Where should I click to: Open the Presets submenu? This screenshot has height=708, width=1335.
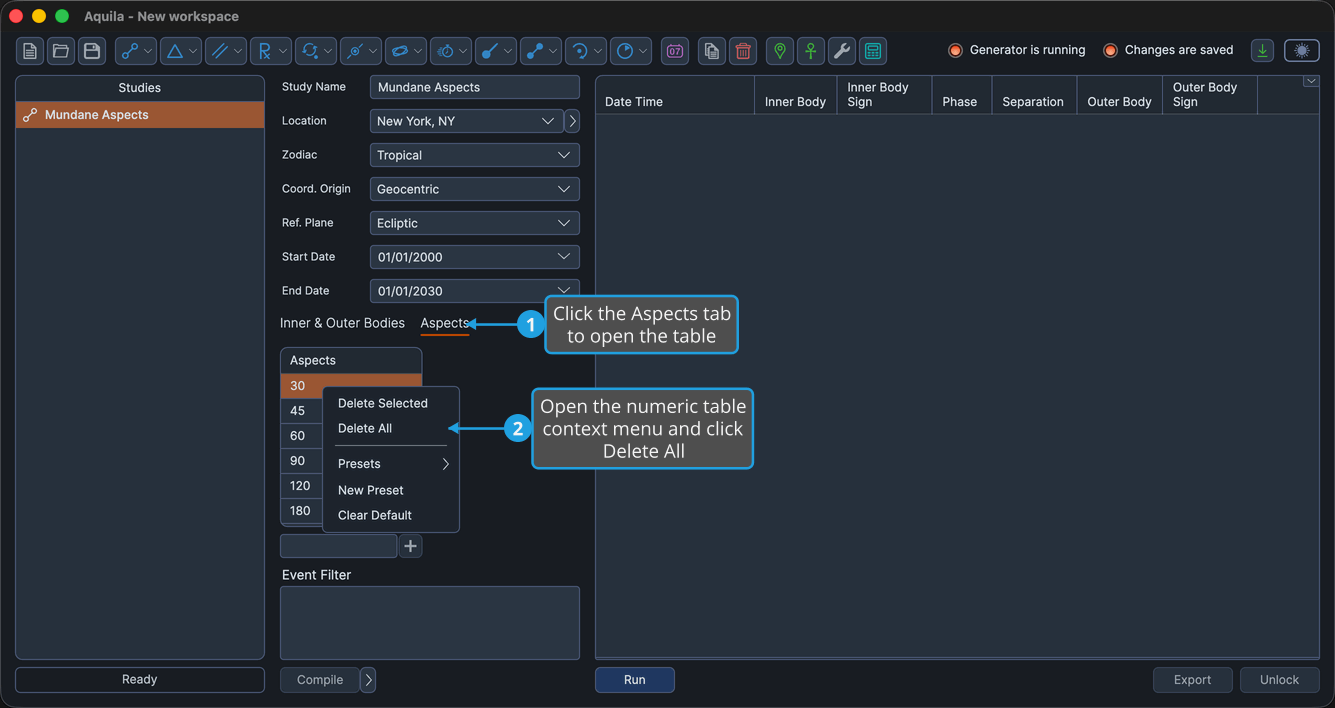coord(391,464)
